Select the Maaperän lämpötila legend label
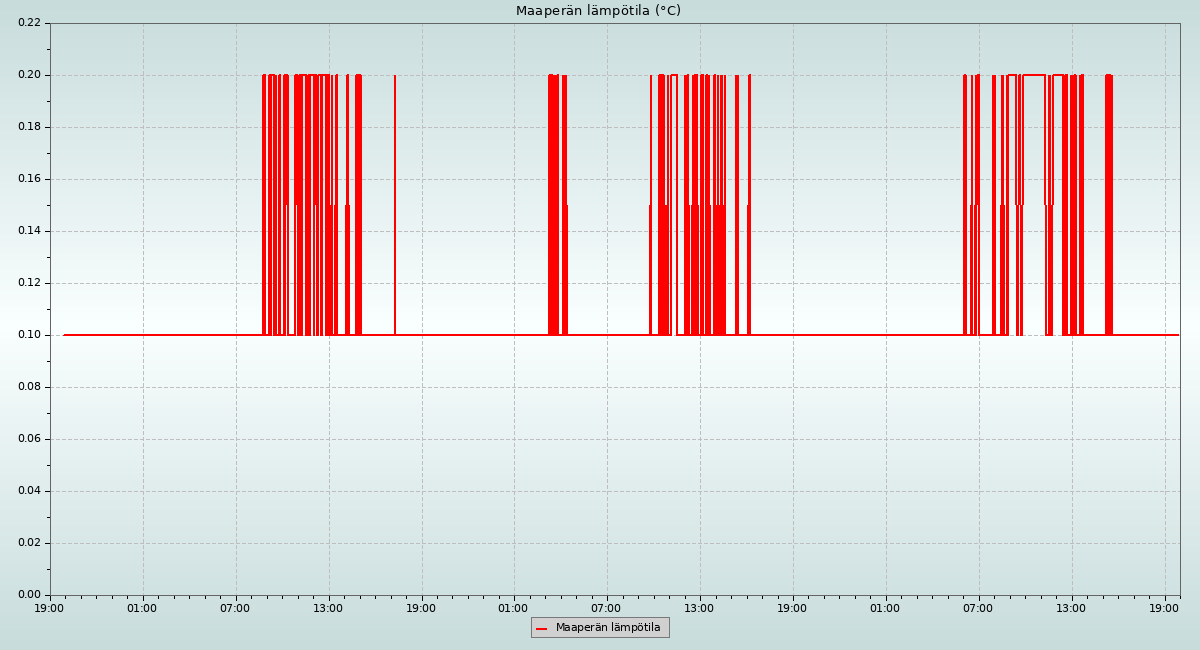This screenshot has height=650, width=1200. pos(608,628)
